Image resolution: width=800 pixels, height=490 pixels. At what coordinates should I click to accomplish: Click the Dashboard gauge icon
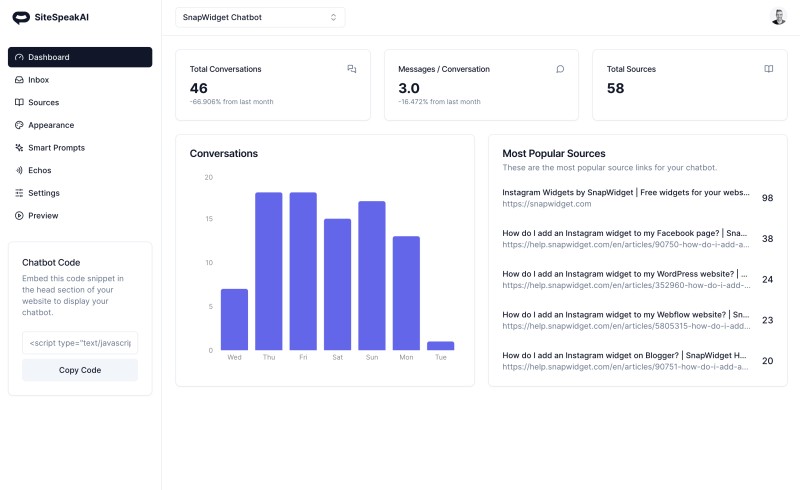tap(19, 57)
